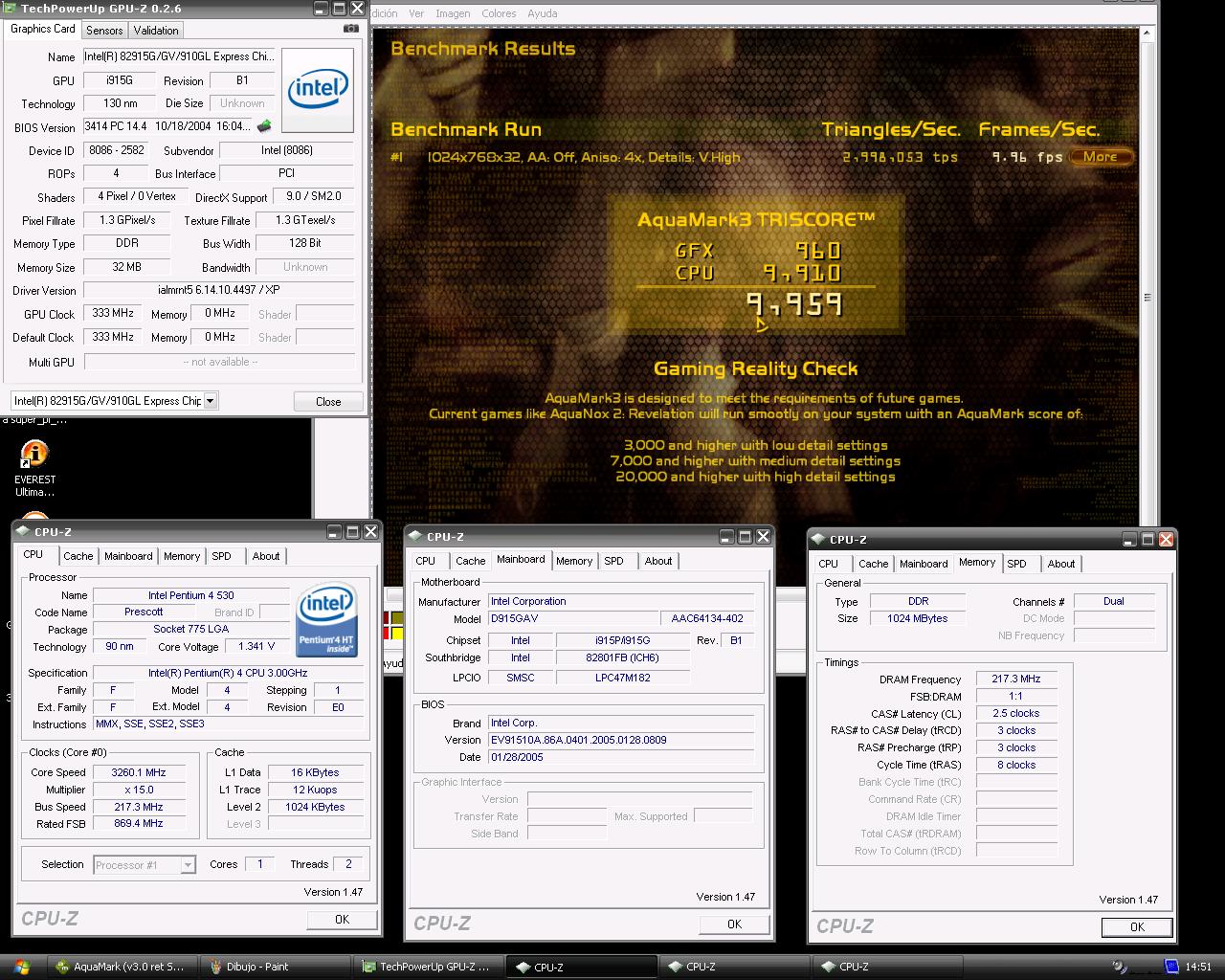Open the EVEREST Ultimate desktop shortcut
The height and width of the screenshot is (980, 1225).
[x=34, y=469]
